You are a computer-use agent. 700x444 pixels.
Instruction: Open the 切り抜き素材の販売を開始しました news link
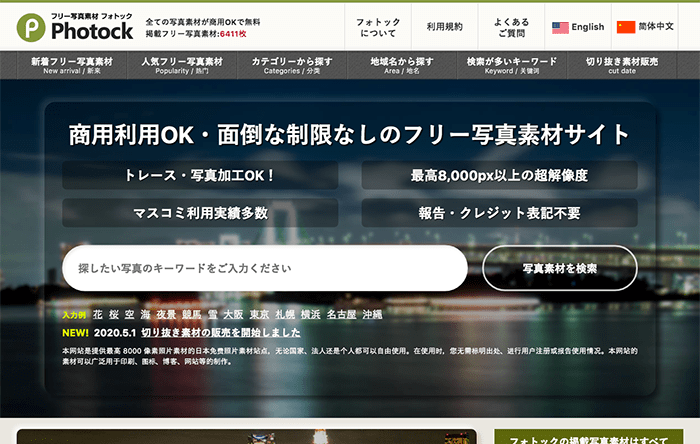pyautogui.click(x=221, y=332)
